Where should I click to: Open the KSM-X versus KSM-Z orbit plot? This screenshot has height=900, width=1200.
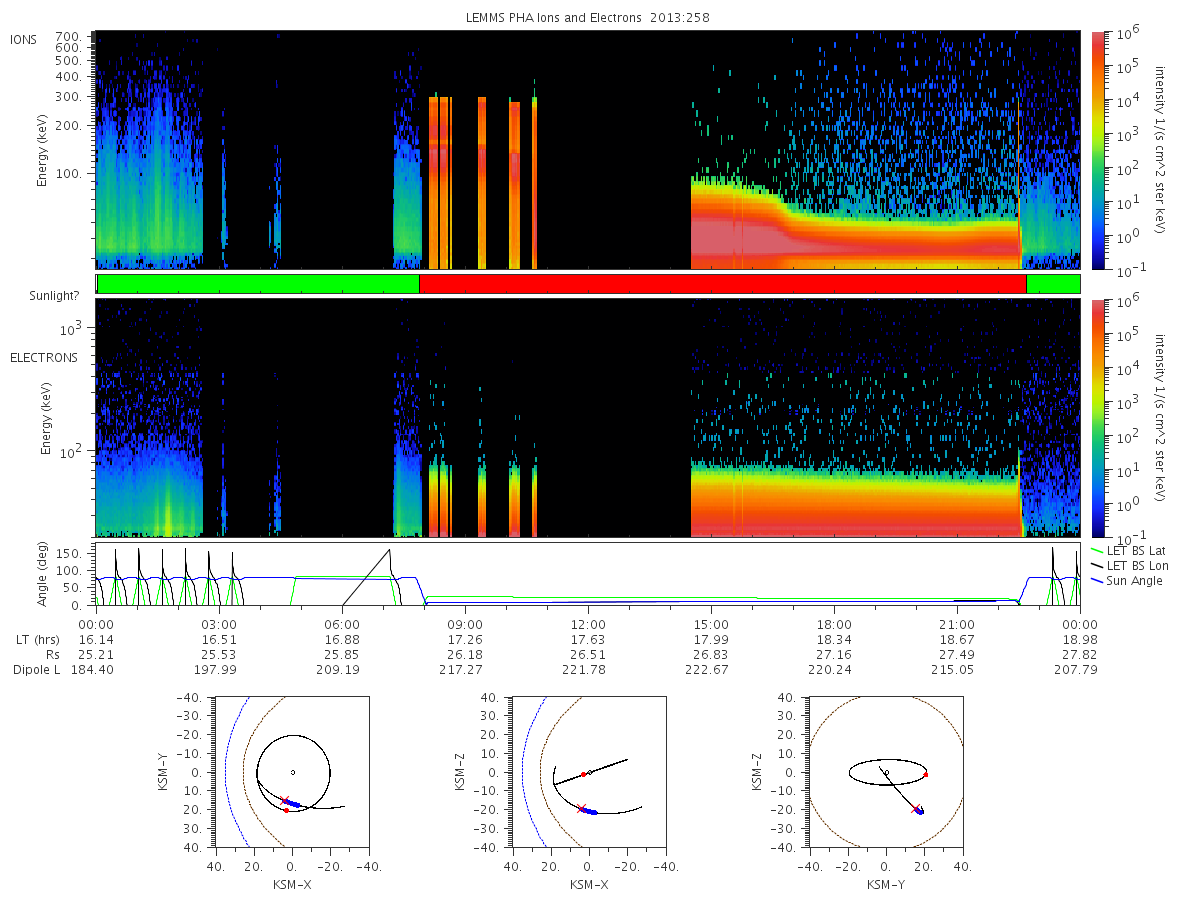[x=588, y=772]
